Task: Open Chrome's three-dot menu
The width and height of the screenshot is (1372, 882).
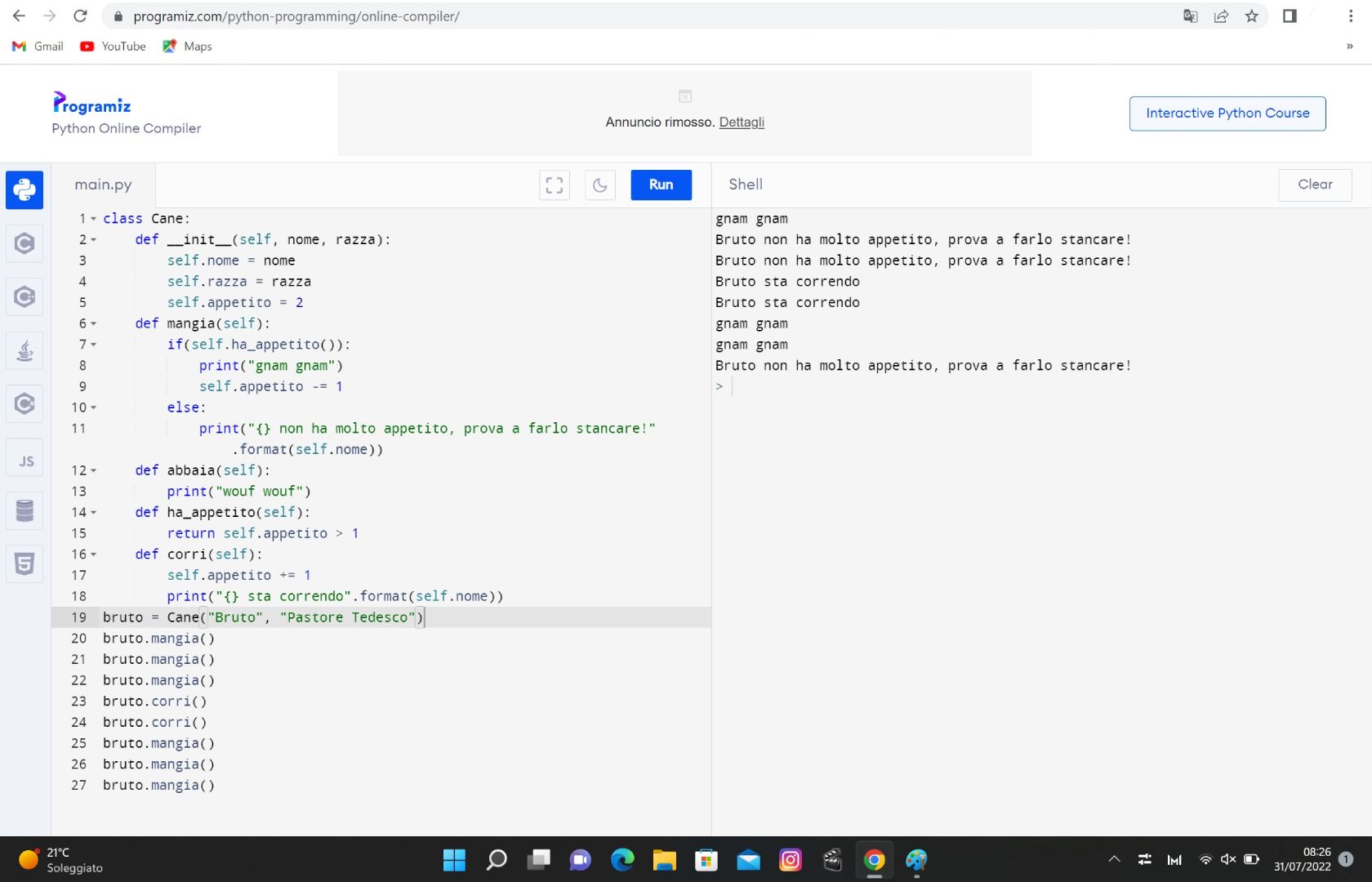Action: click(x=1349, y=16)
